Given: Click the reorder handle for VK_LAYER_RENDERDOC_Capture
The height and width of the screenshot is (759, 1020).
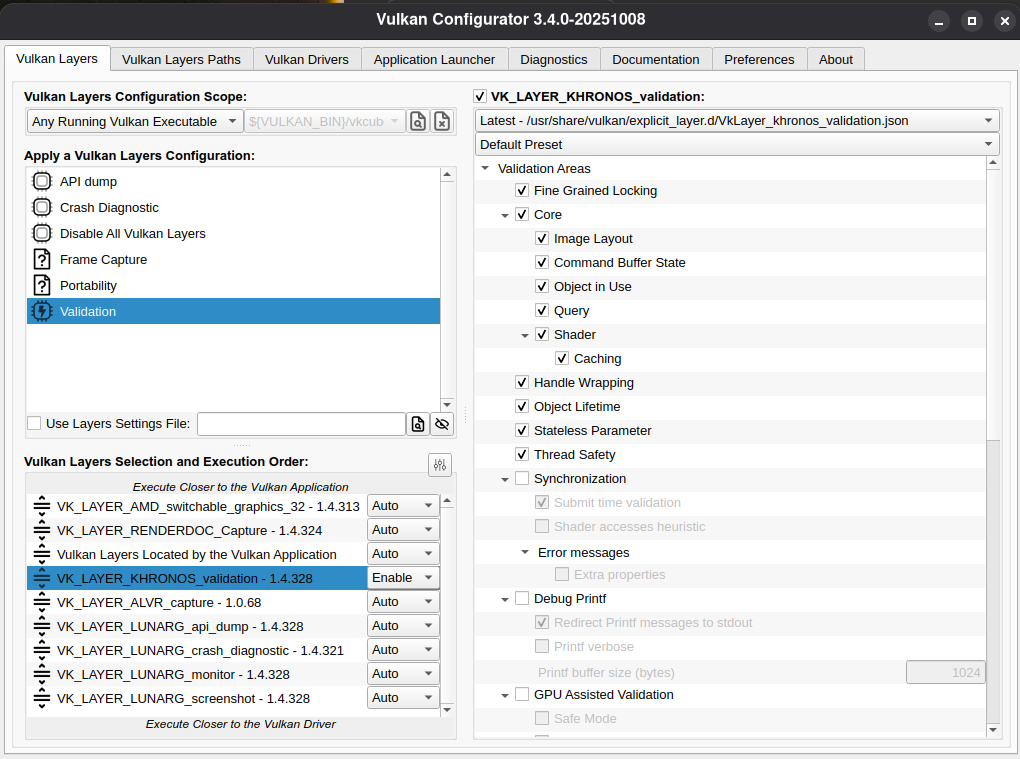Looking at the screenshot, I should [42, 530].
